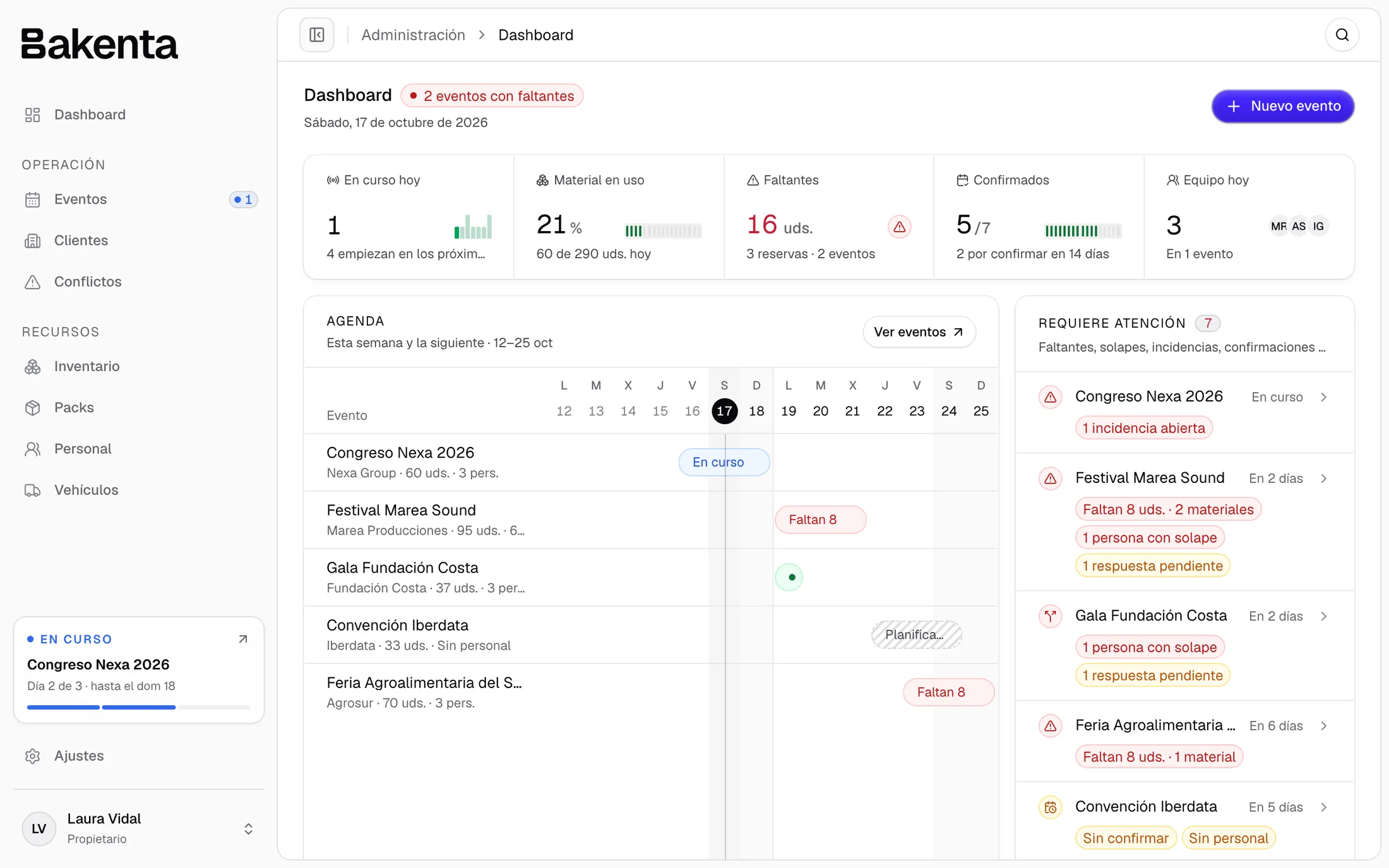Expand the Laura Vidal account switcher
This screenshot has height=868, width=1389.
248,829
